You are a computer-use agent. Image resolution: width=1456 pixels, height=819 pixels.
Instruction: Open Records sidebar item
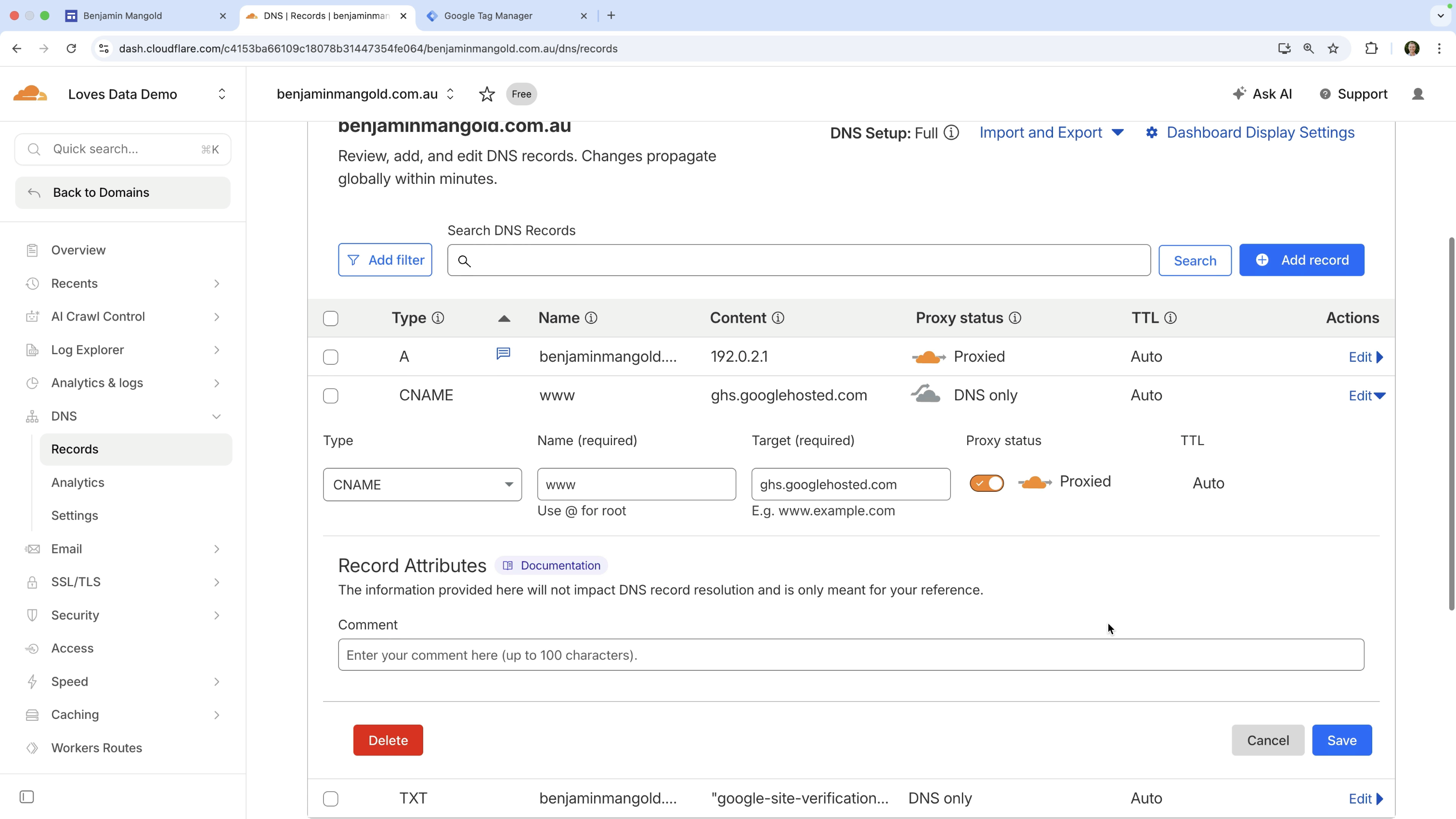coord(136,449)
